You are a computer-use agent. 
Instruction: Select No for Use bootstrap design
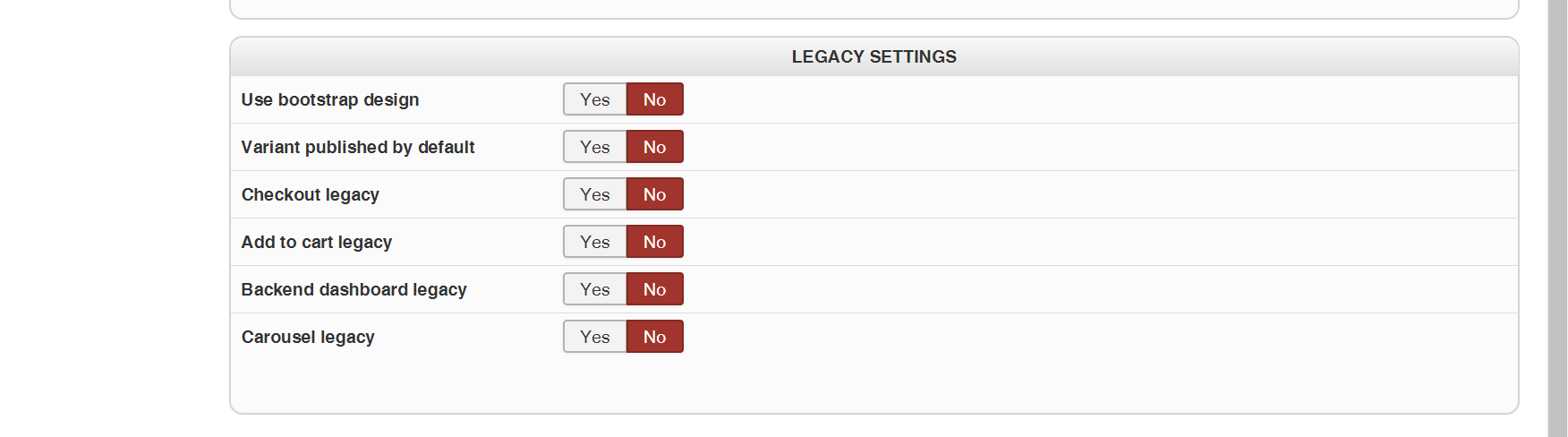coord(654,99)
